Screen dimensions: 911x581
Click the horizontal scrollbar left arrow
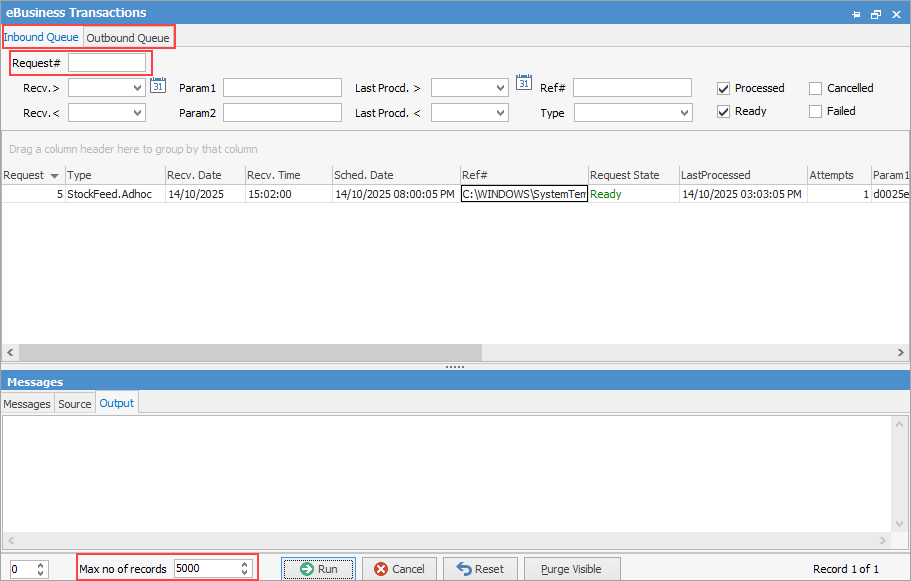[x=10, y=353]
